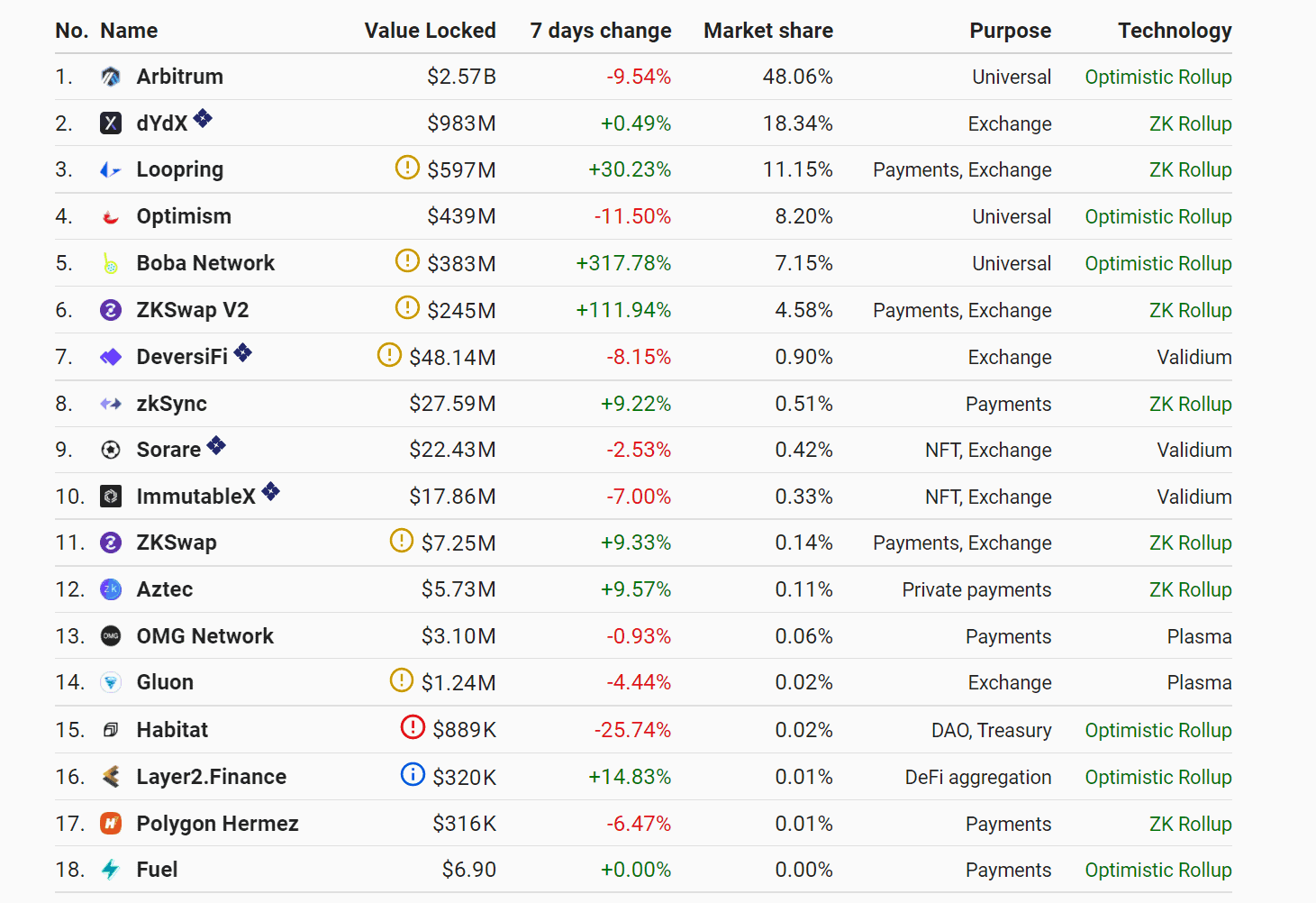Screen dimensions: 1316x903
Task: Click the yellow warning icon on Gluon row
Action: tap(401, 680)
